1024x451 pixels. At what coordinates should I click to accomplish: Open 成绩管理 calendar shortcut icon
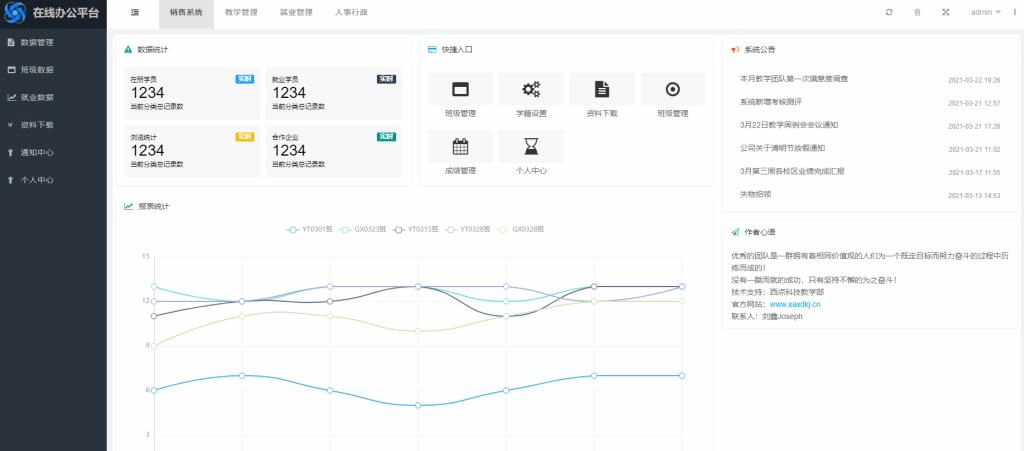point(460,147)
